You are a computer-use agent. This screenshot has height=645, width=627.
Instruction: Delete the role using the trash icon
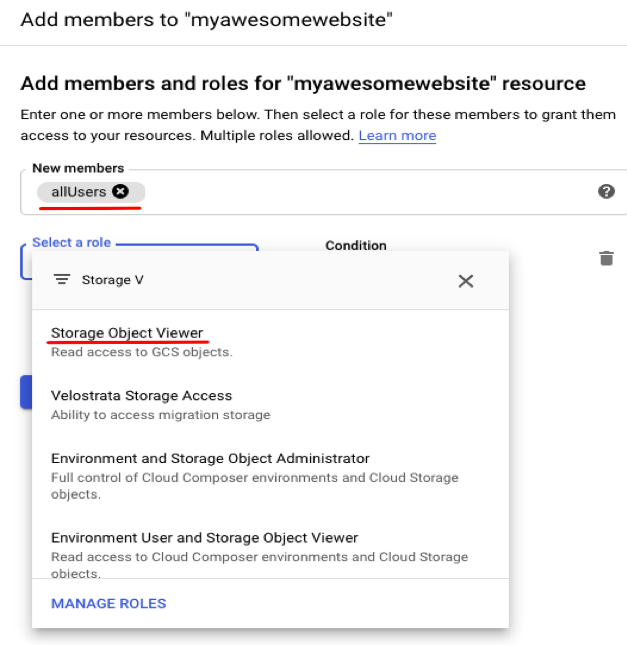(x=606, y=258)
